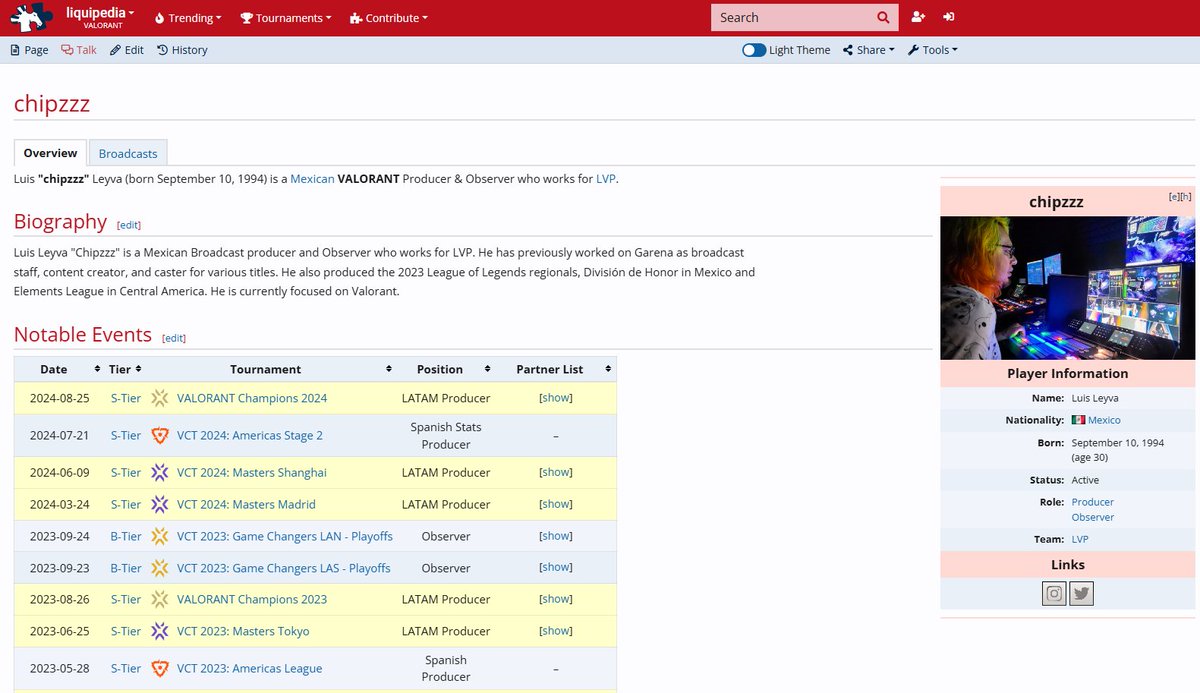Open the S-Tier link for Masters Madrid
Viewport: 1200px width, 693px height.
click(126, 504)
